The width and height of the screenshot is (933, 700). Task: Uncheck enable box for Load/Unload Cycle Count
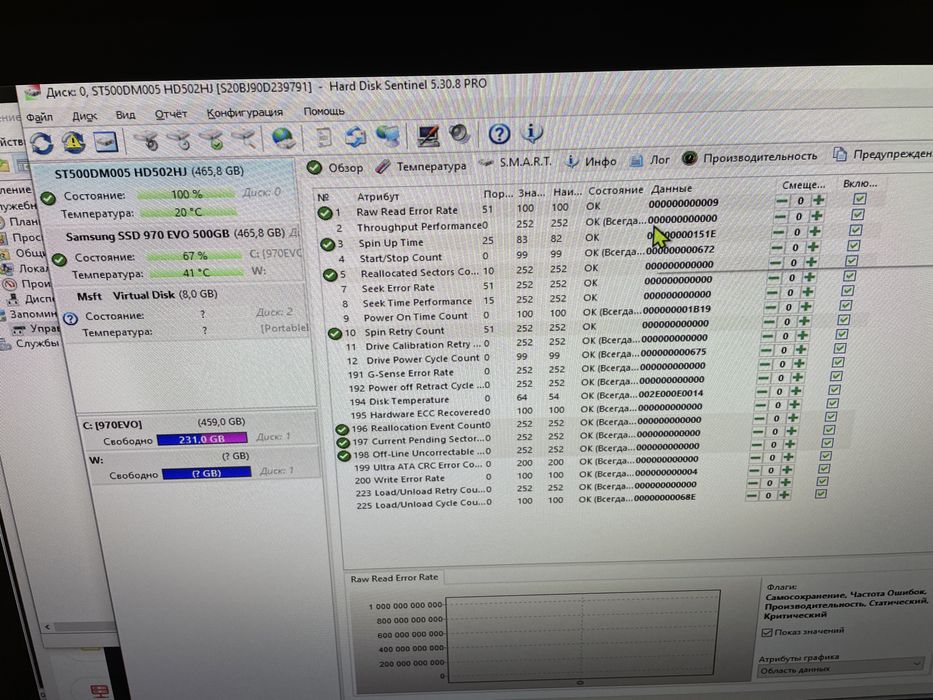click(821, 493)
